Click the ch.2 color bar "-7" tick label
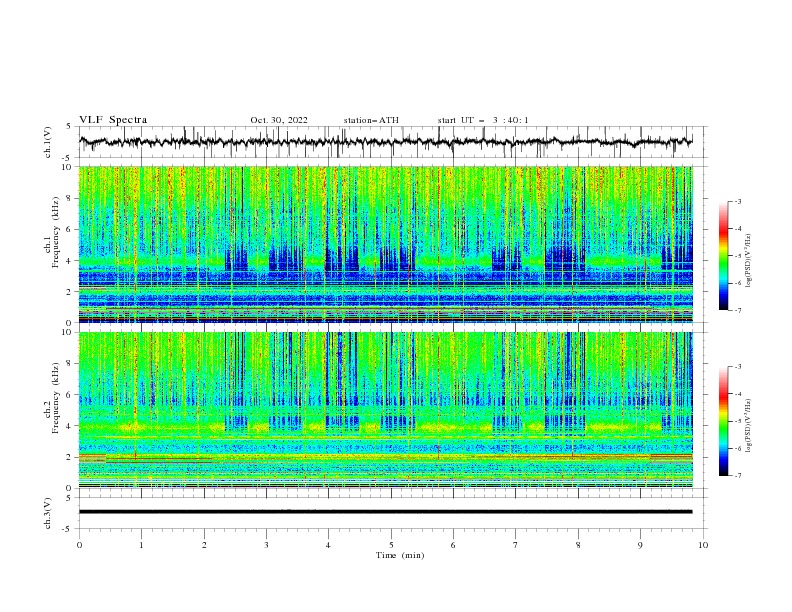This screenshot has height=612, width=792. click(737, 475)
